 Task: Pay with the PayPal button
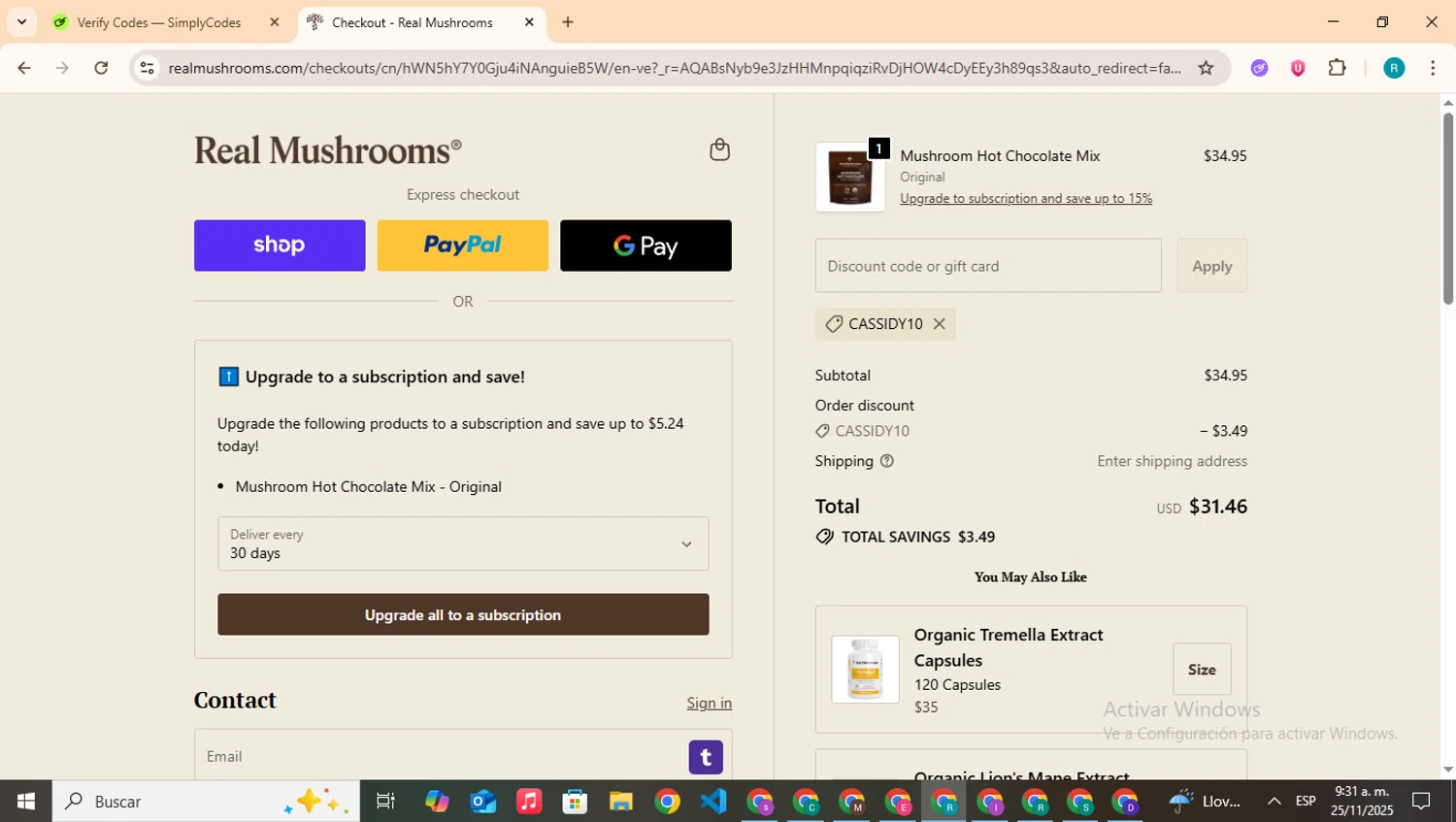click(x=463, y=246)
